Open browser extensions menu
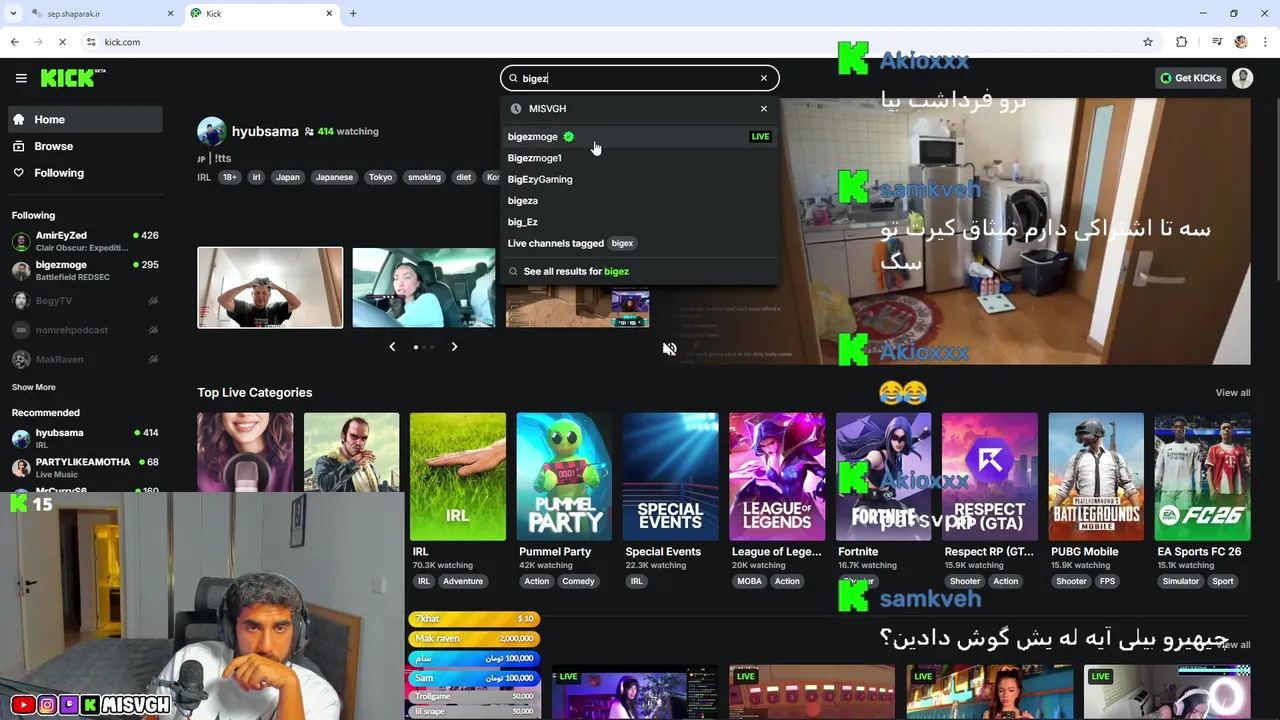 pyautogui.click(x=1182, y=42)
